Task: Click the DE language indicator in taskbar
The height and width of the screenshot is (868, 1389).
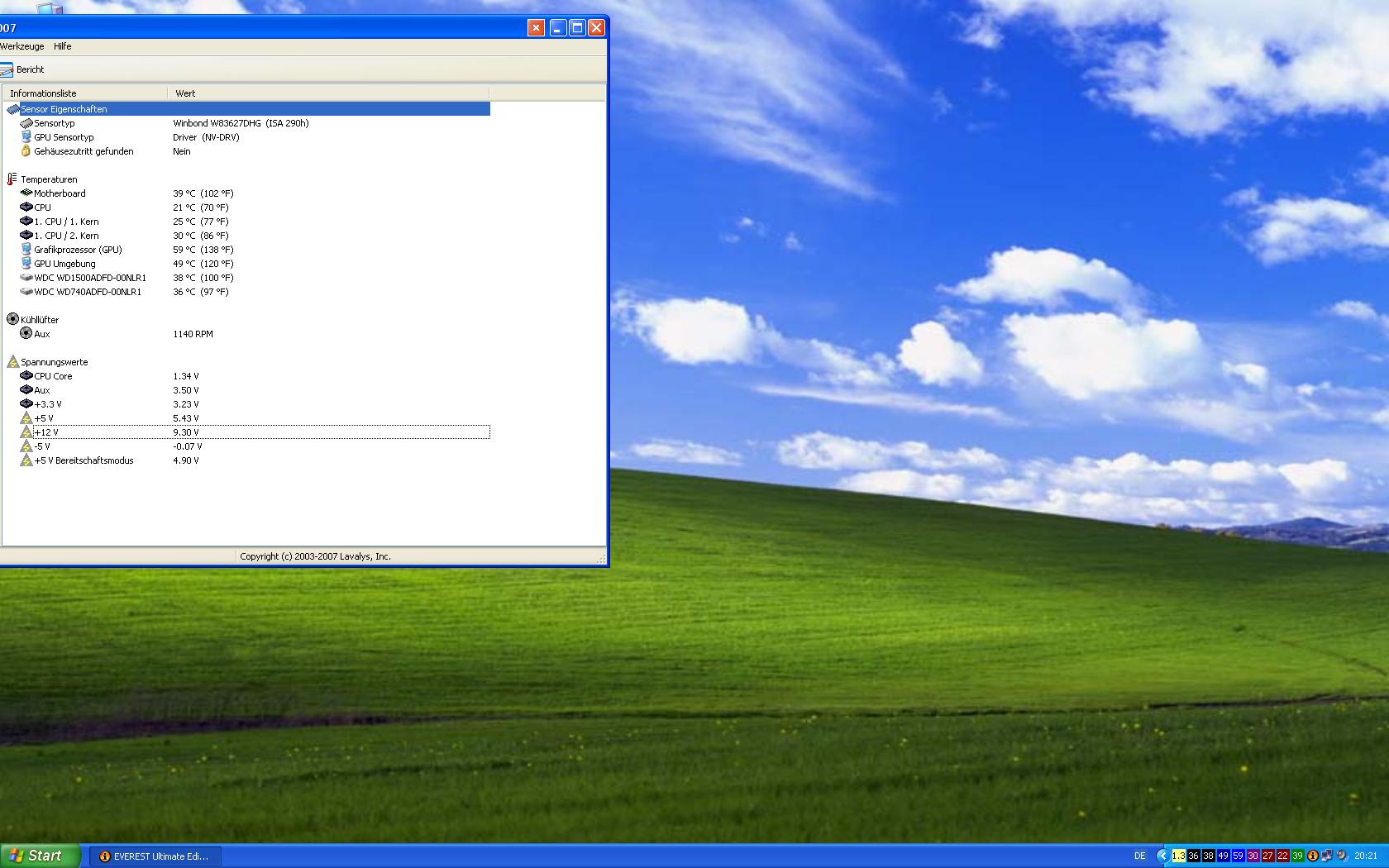Action: pyautogui.click(x=1140, y=856)
